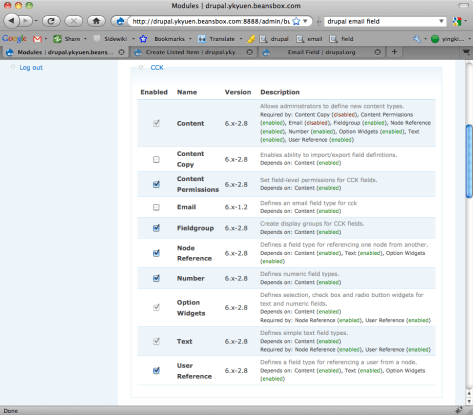Click 'Defines numeric field types.' description
473x415 pixels.
[300, 274]
